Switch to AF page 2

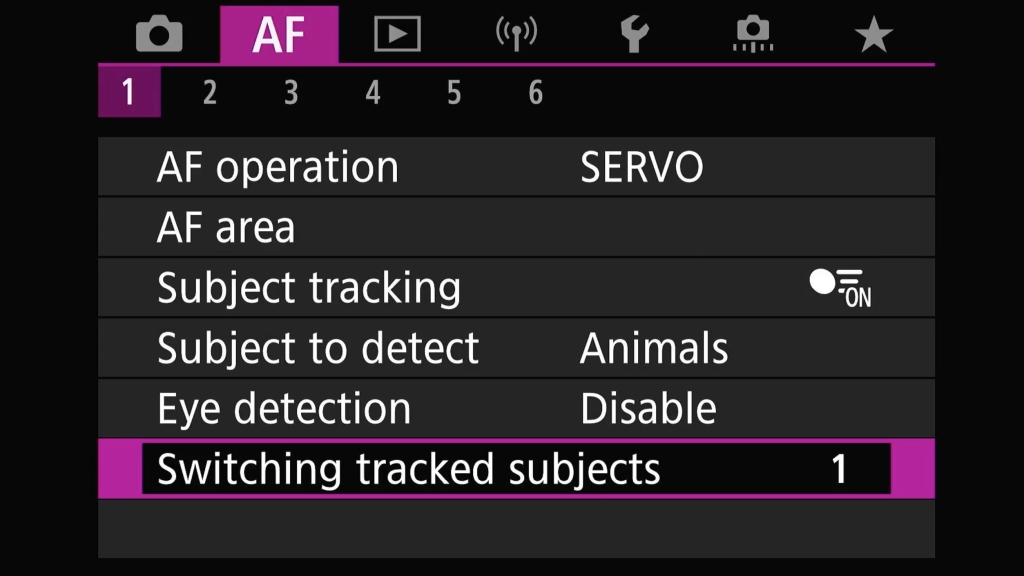click(210, 92)
